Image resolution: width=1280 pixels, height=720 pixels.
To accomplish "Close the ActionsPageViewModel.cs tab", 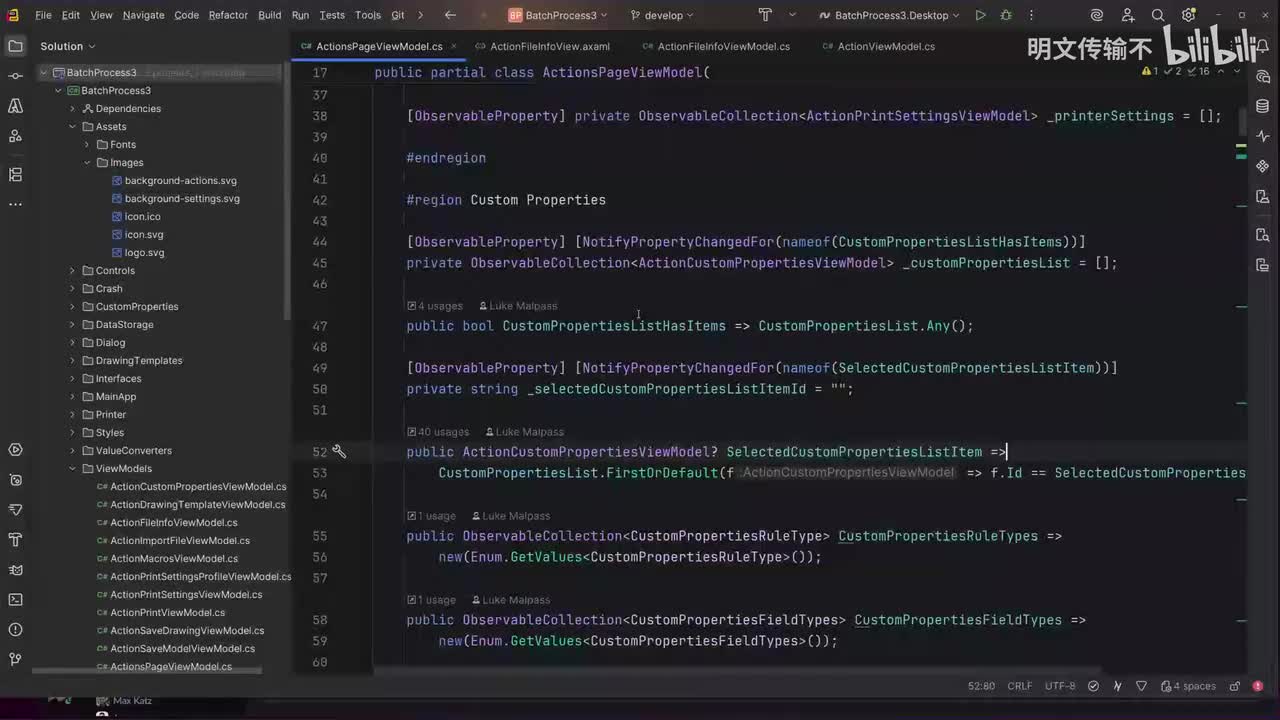I will pos(453,46).
